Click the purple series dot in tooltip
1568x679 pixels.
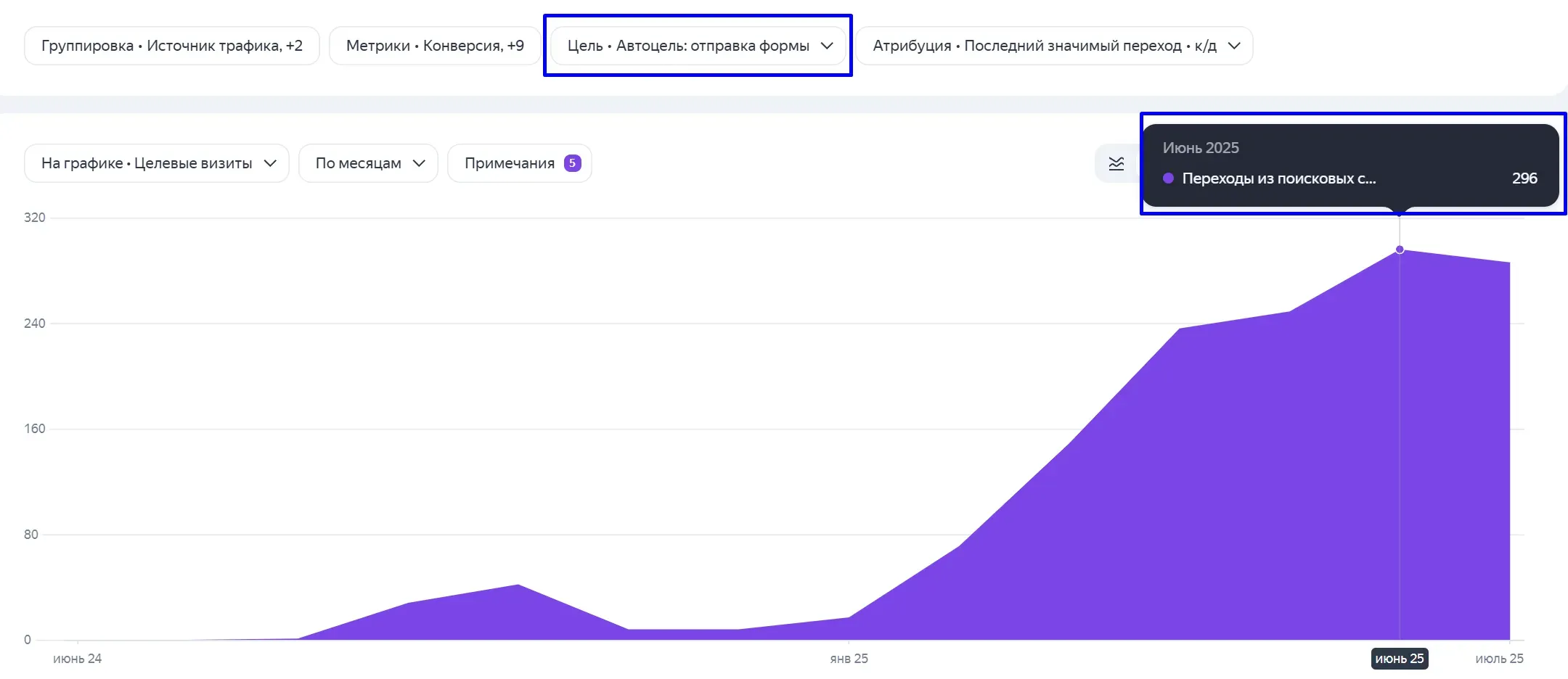[x=1168, y=178]
